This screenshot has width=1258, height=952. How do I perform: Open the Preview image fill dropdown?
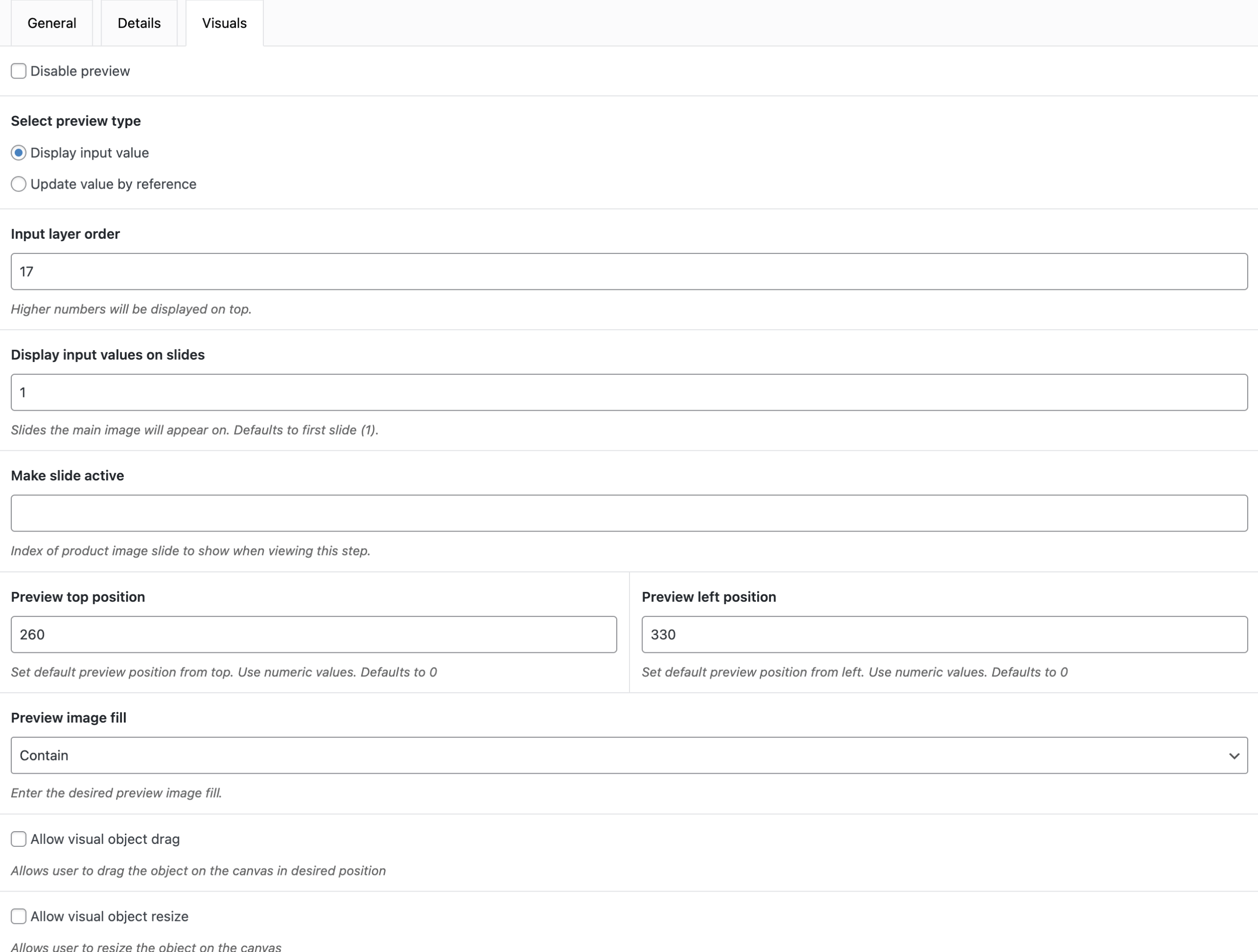point(629,756)
